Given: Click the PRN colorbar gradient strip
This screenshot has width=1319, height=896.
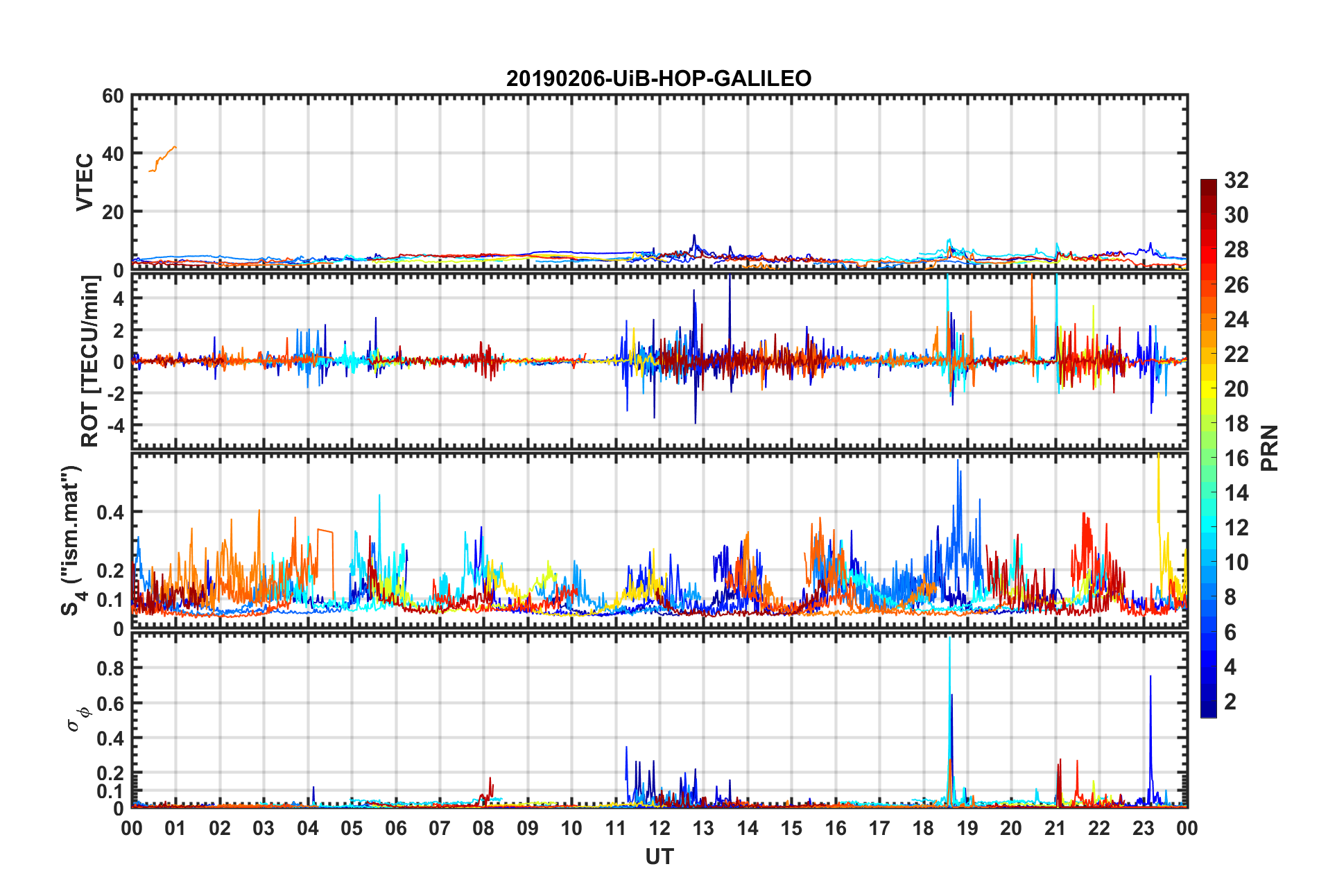Looking at the screenshot, I should pyautogui.click(x=1209, y=448).
